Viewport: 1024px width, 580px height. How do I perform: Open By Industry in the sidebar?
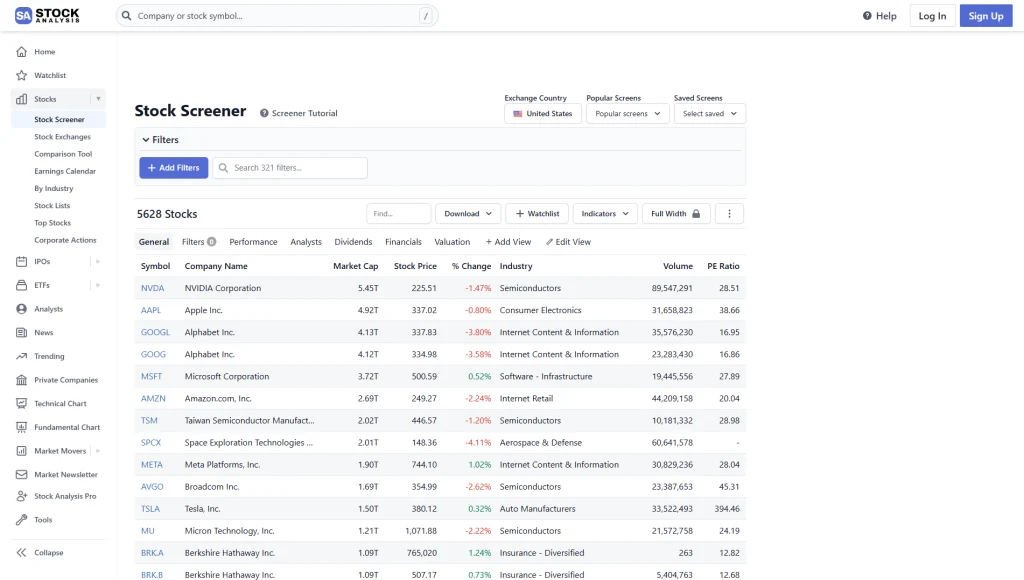pos(54,188)
